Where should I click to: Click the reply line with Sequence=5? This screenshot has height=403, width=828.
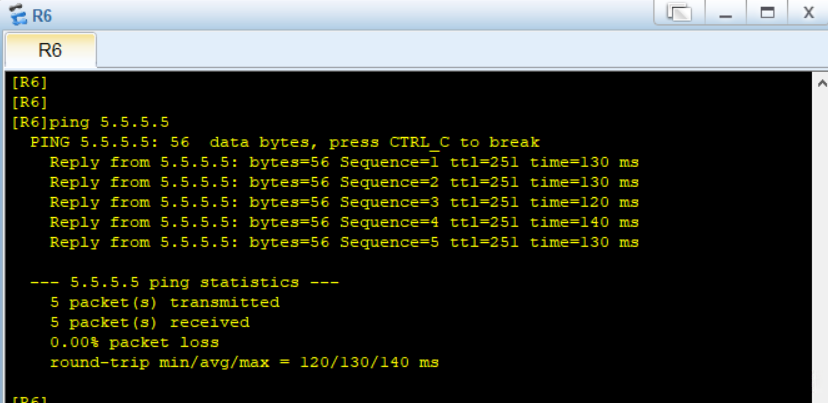pyautogui.click(x=343, y=242)
